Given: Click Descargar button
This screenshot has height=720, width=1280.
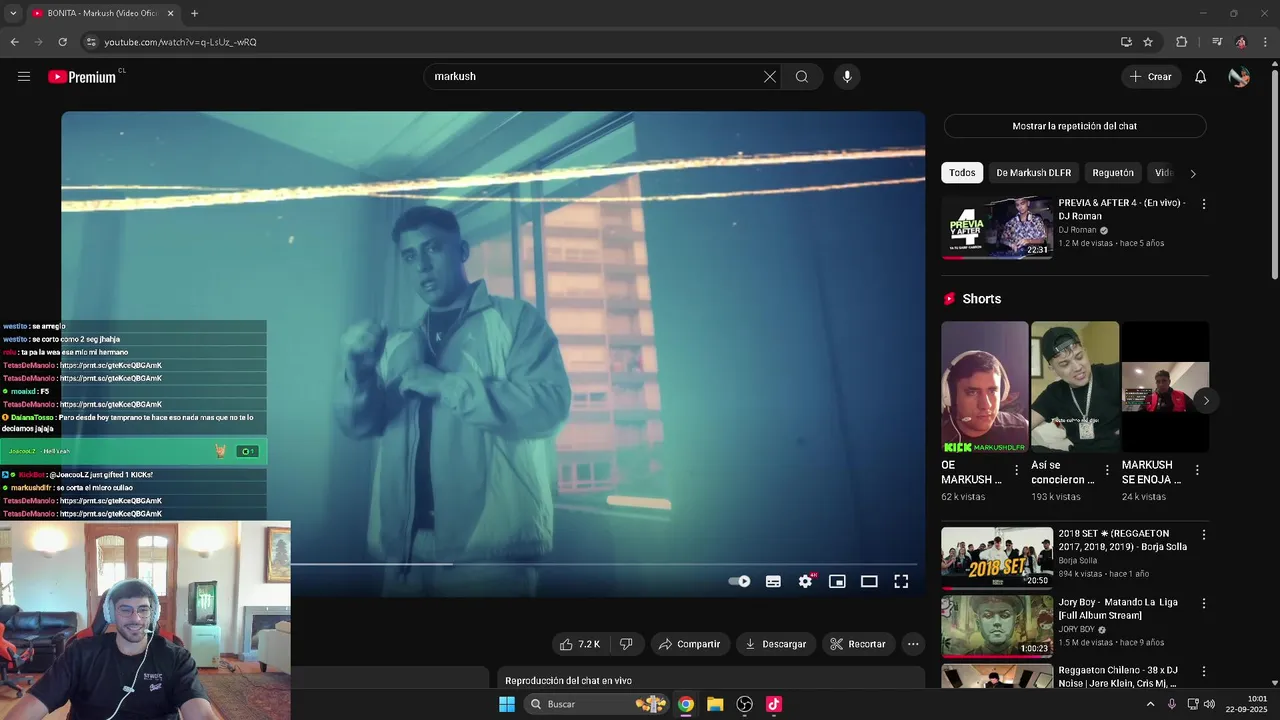Looking at the screenshot, I should (x=775, y=644).
